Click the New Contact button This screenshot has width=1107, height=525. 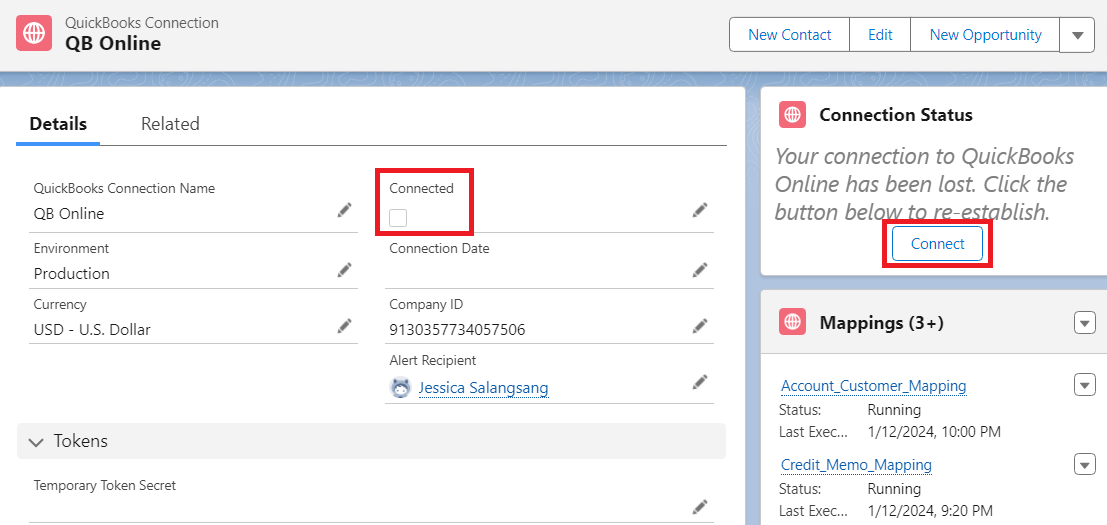click(x=789, y=35)
